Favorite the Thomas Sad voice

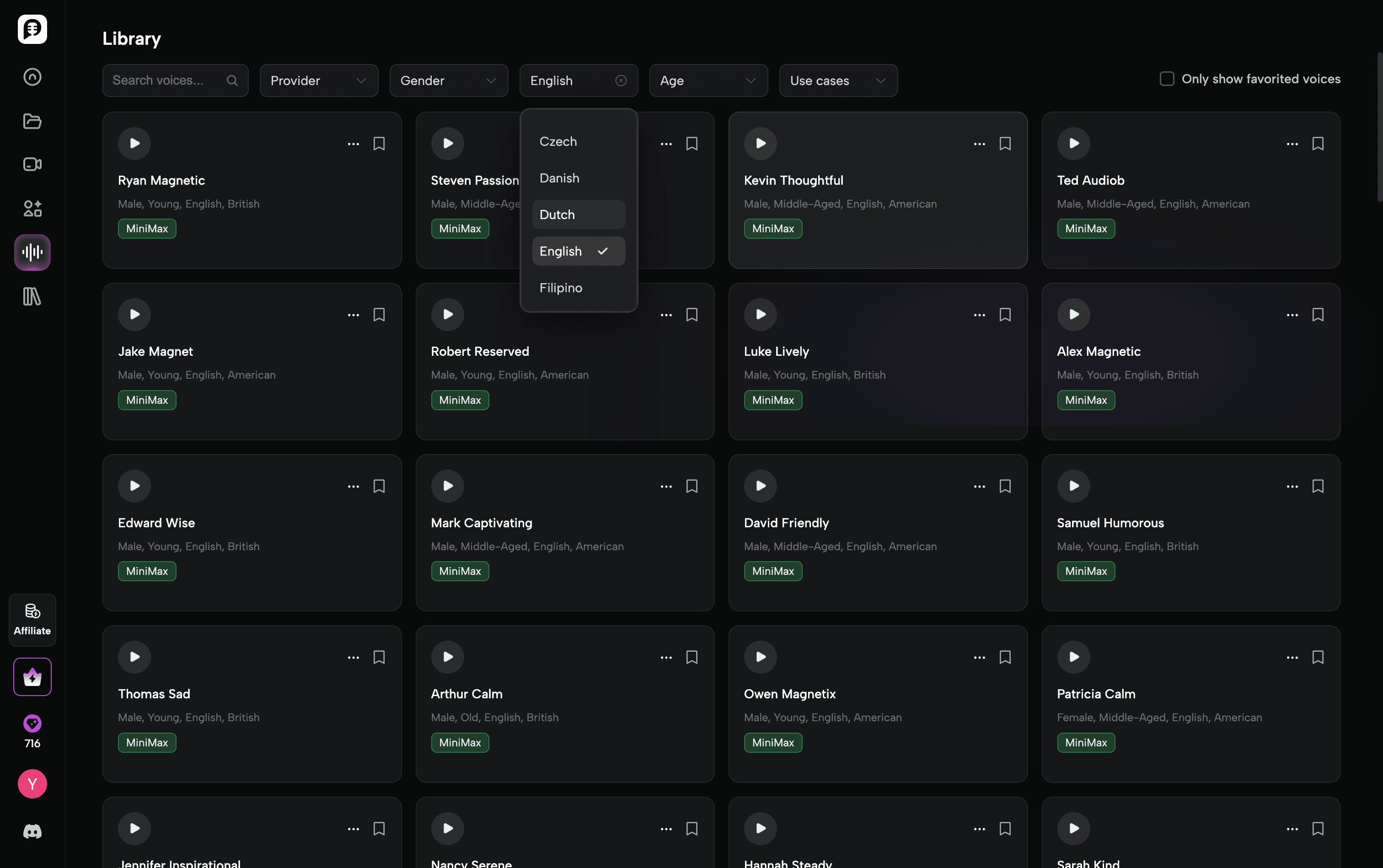click(379, 657)
